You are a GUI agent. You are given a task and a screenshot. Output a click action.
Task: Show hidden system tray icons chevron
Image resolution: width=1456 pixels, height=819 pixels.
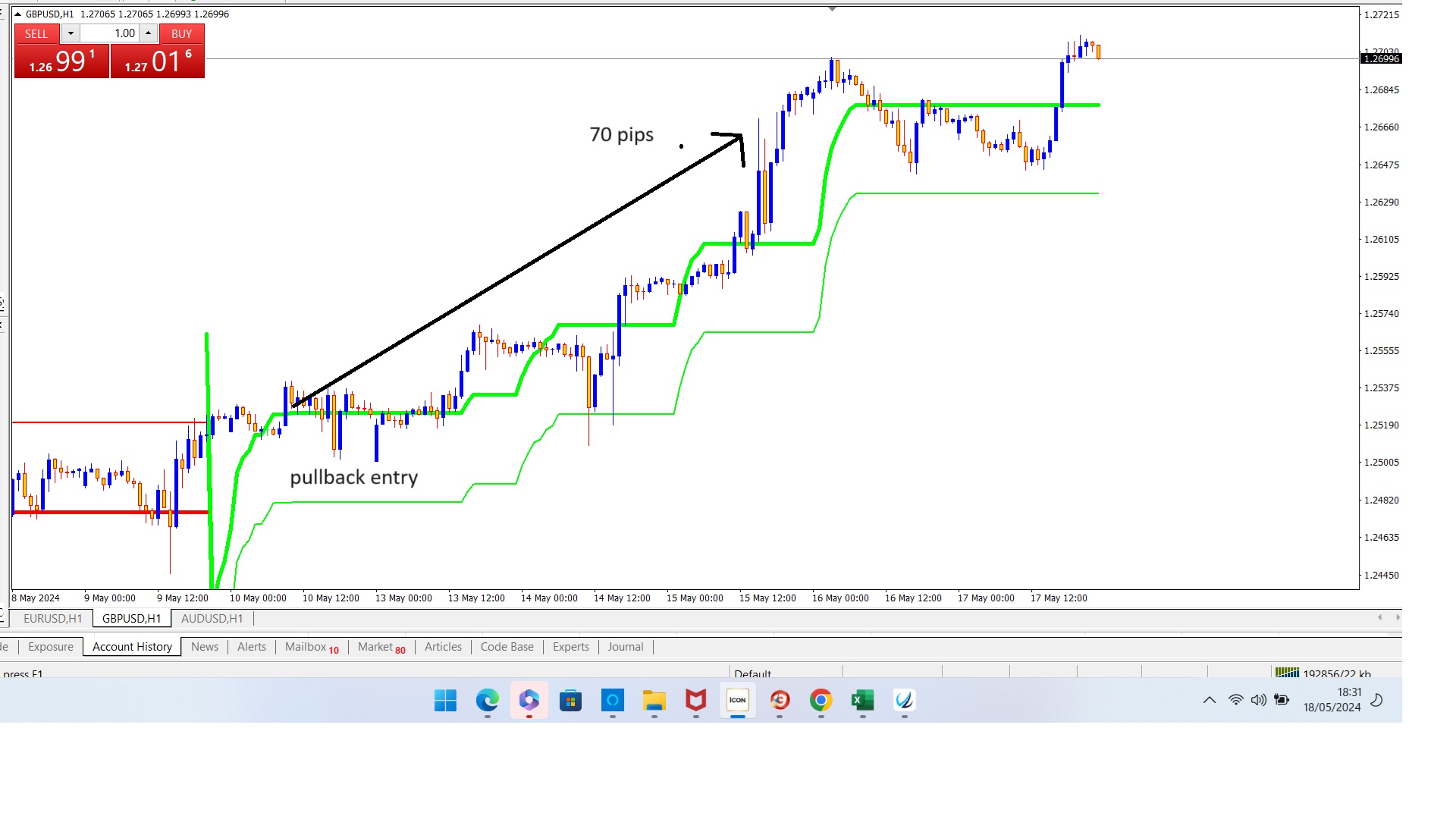(1210, 700)
